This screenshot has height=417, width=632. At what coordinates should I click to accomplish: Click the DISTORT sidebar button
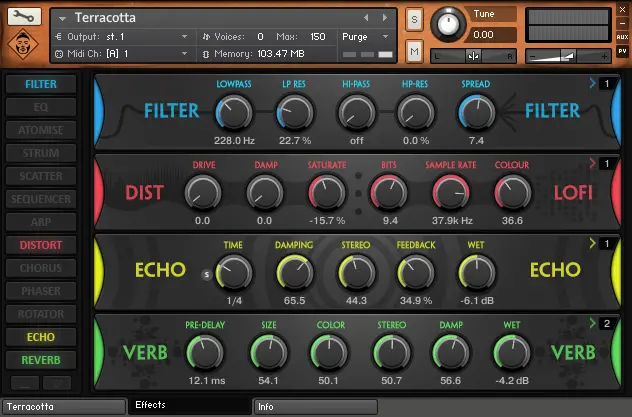click(x=41, y=245)
